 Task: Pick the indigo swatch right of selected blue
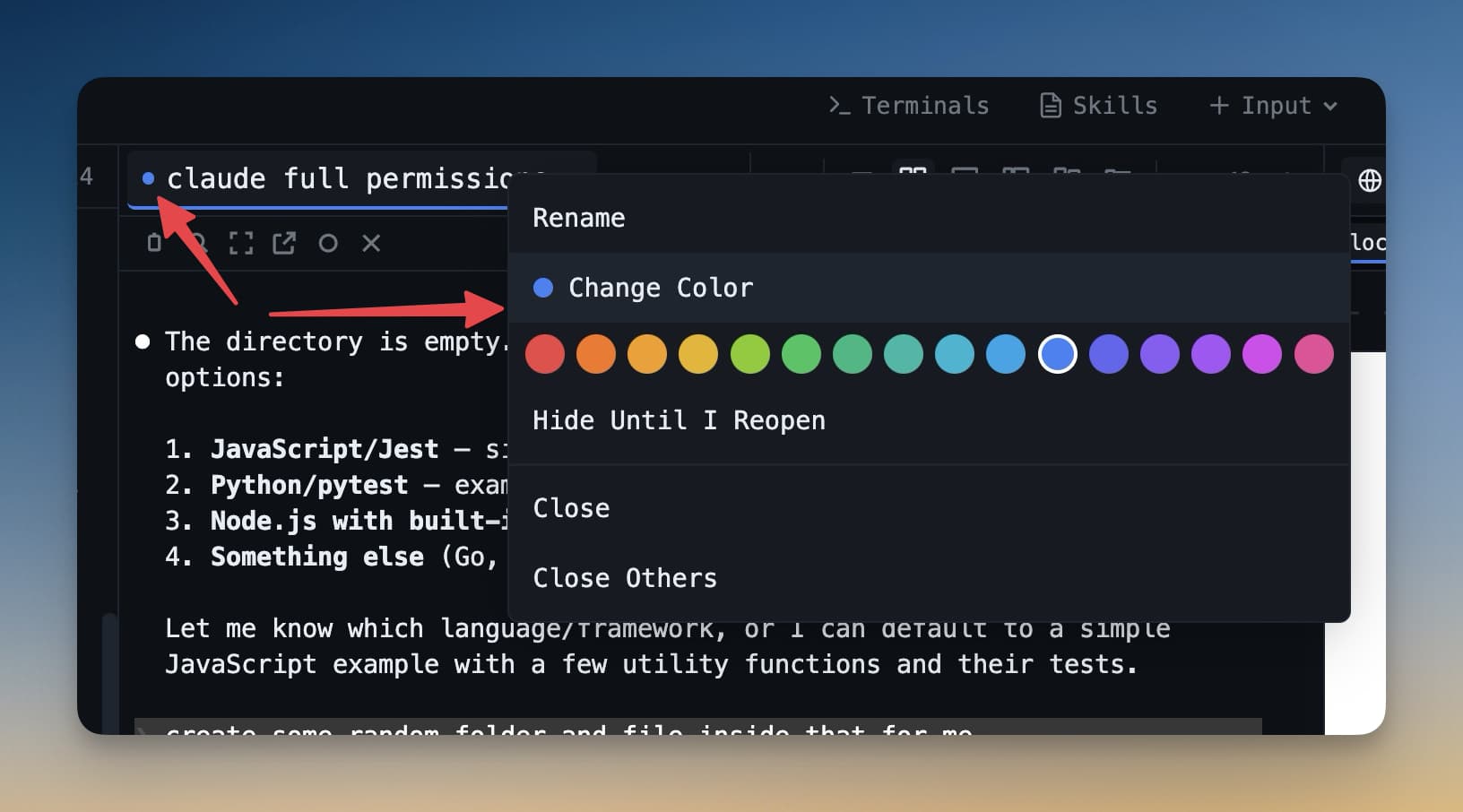tap(1109, 354)
